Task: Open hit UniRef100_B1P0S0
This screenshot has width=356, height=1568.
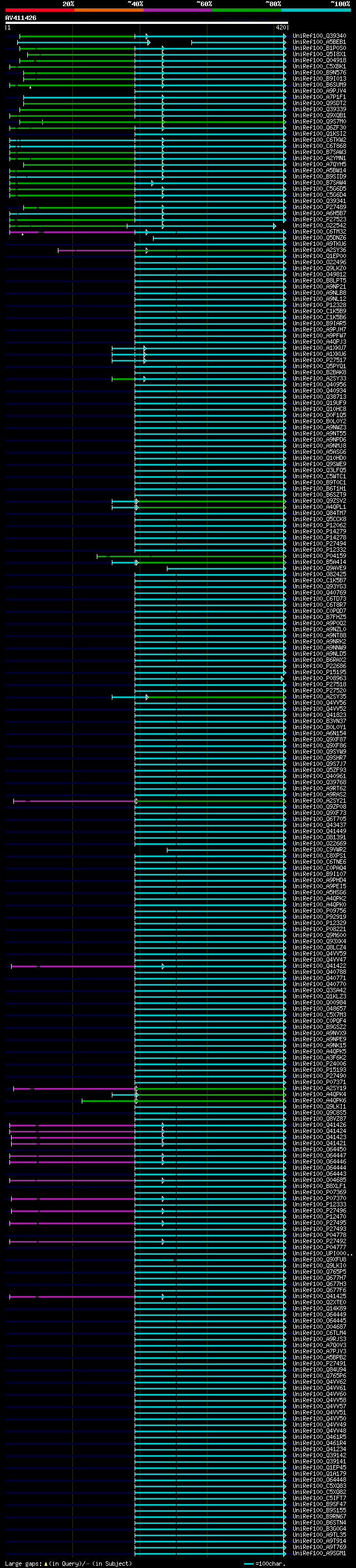Action: [319, 48]
